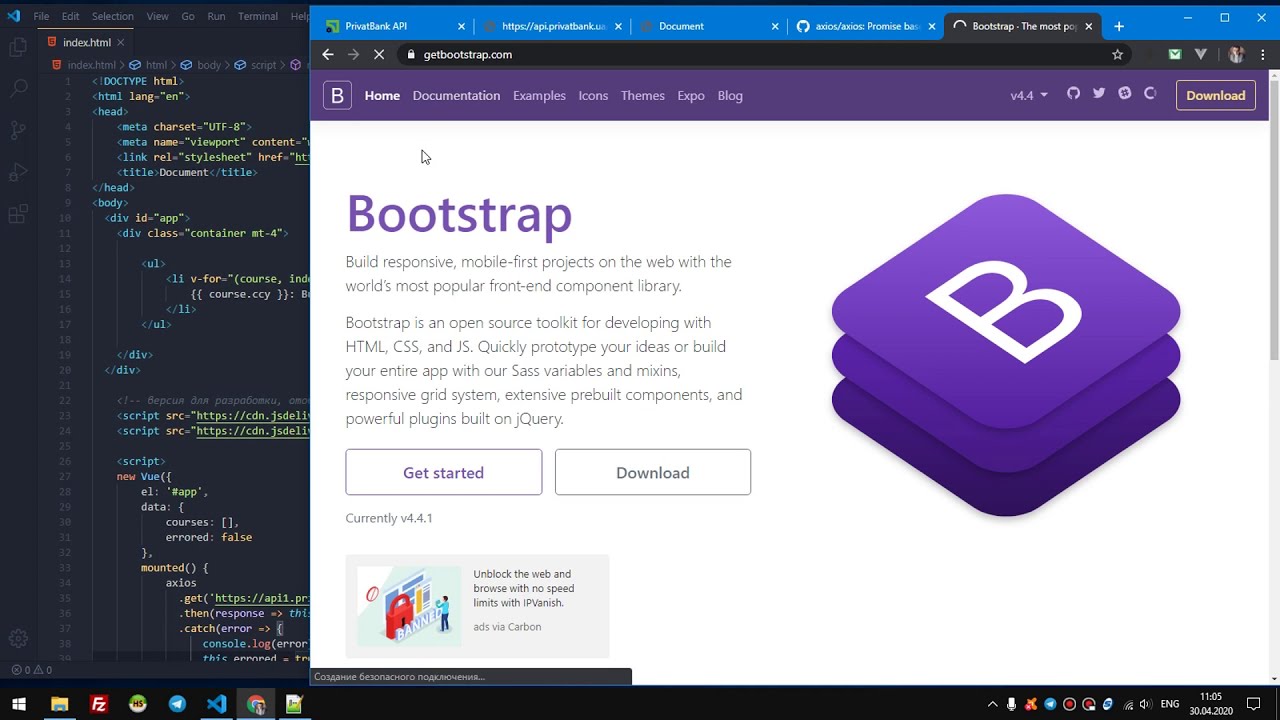
Task: Select index.html editor tab
Action: [86, 42]
